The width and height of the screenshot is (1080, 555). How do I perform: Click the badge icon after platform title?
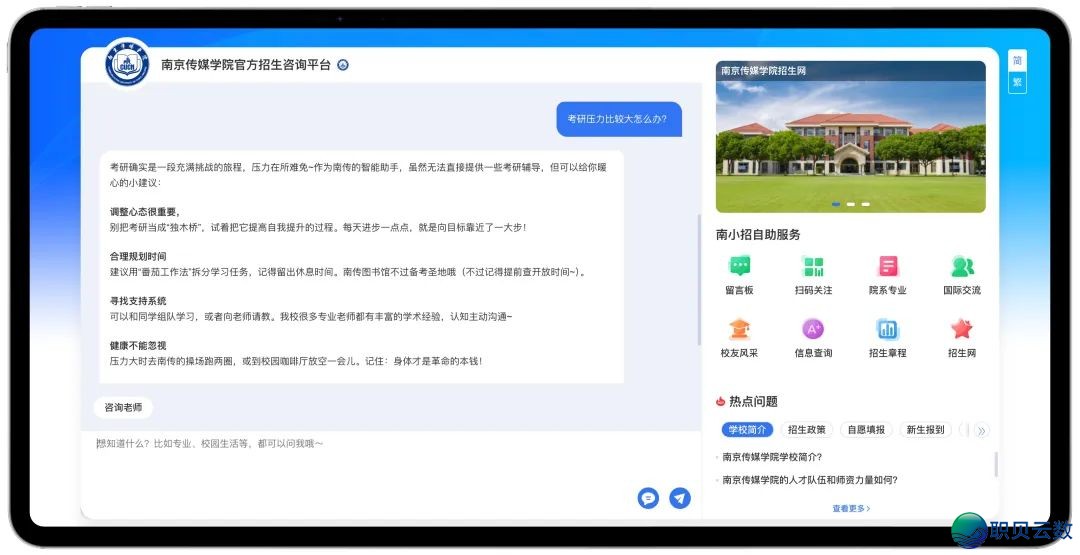point(343,65)
